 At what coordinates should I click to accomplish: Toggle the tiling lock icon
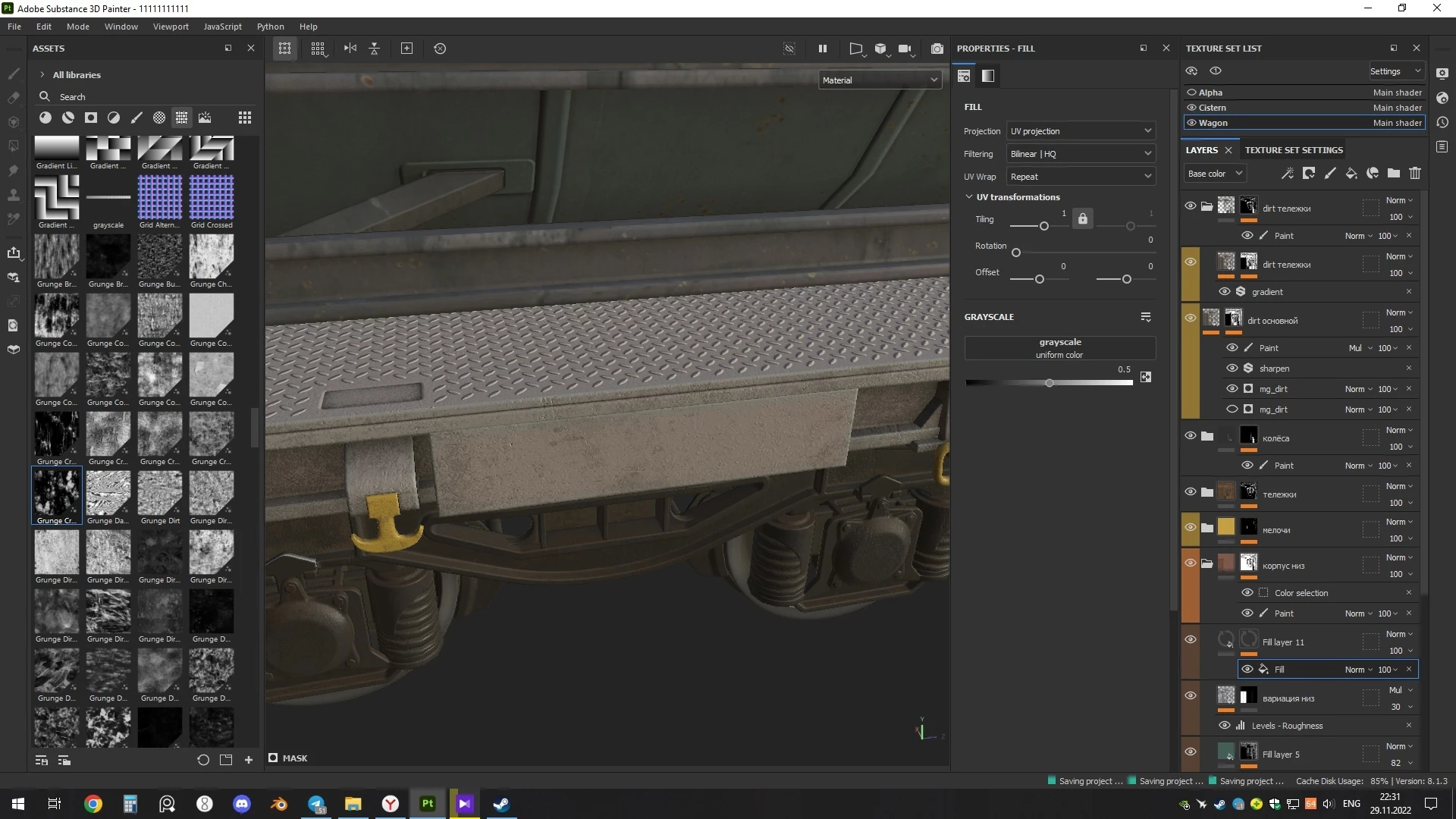pyautogui.click(x=1083, y=219)
